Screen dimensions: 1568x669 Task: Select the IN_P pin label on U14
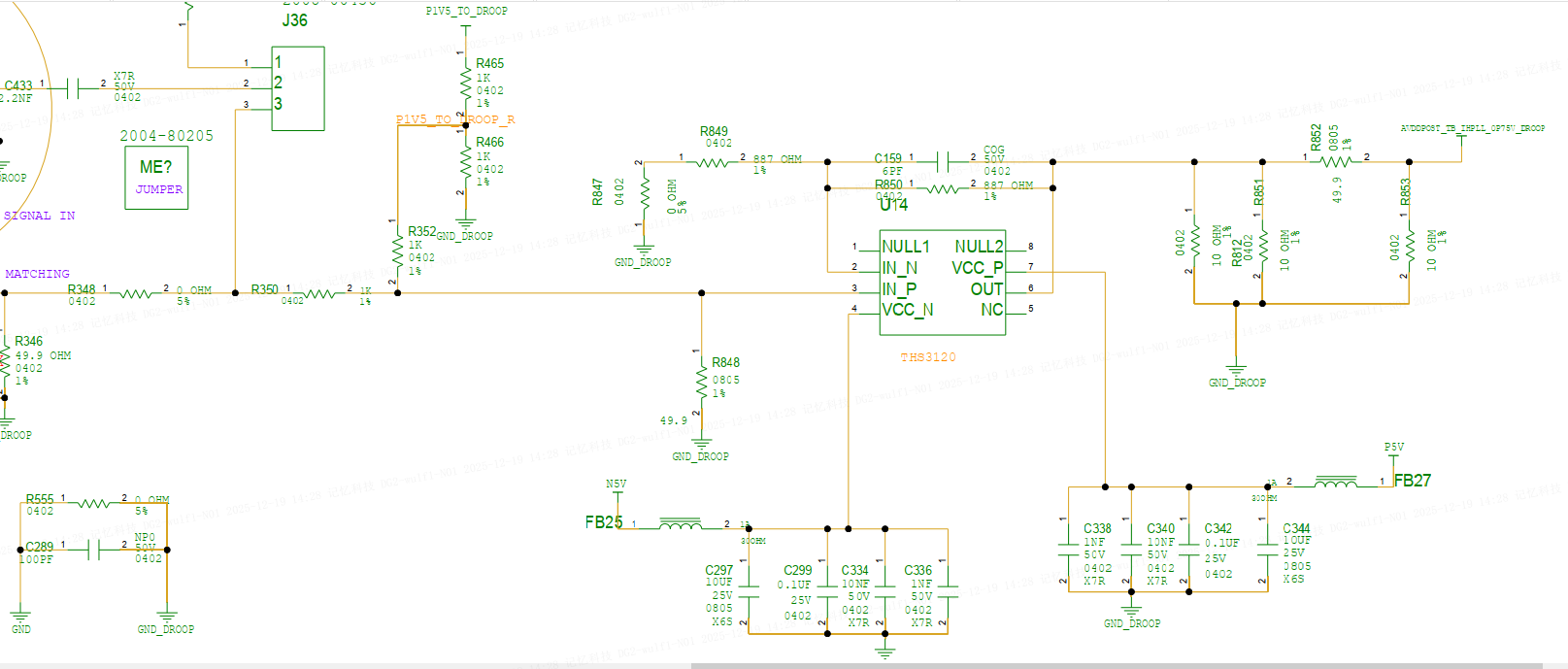click(899, 288)
